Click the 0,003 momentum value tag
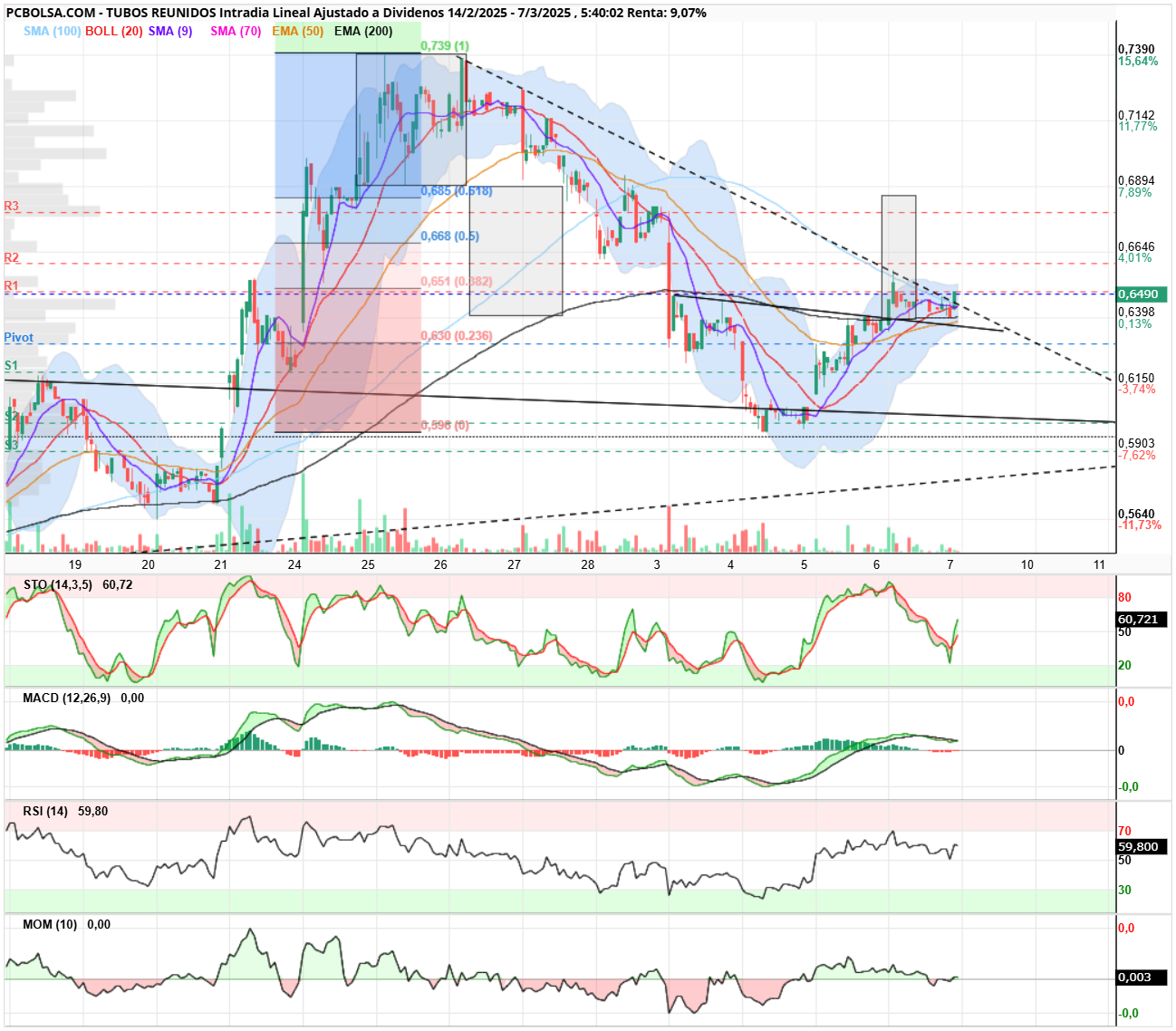This screenshot has width=1176, height=1031. coord(1142,978)
